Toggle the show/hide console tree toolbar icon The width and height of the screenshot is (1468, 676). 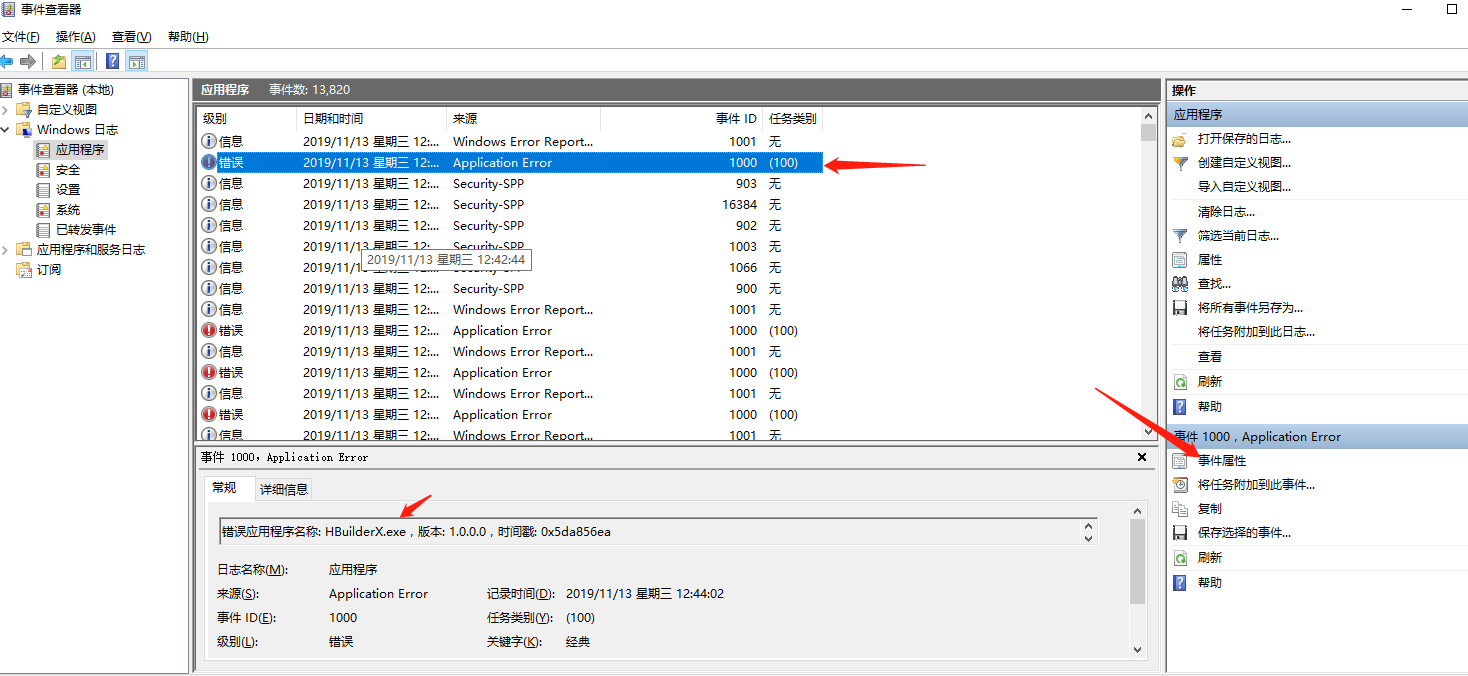click(x=83, y=61)
